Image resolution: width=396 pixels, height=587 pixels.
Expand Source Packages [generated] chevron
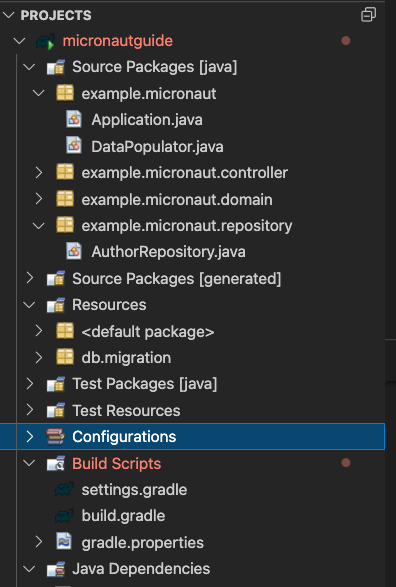pyautogui.click(x=30, y=278)
